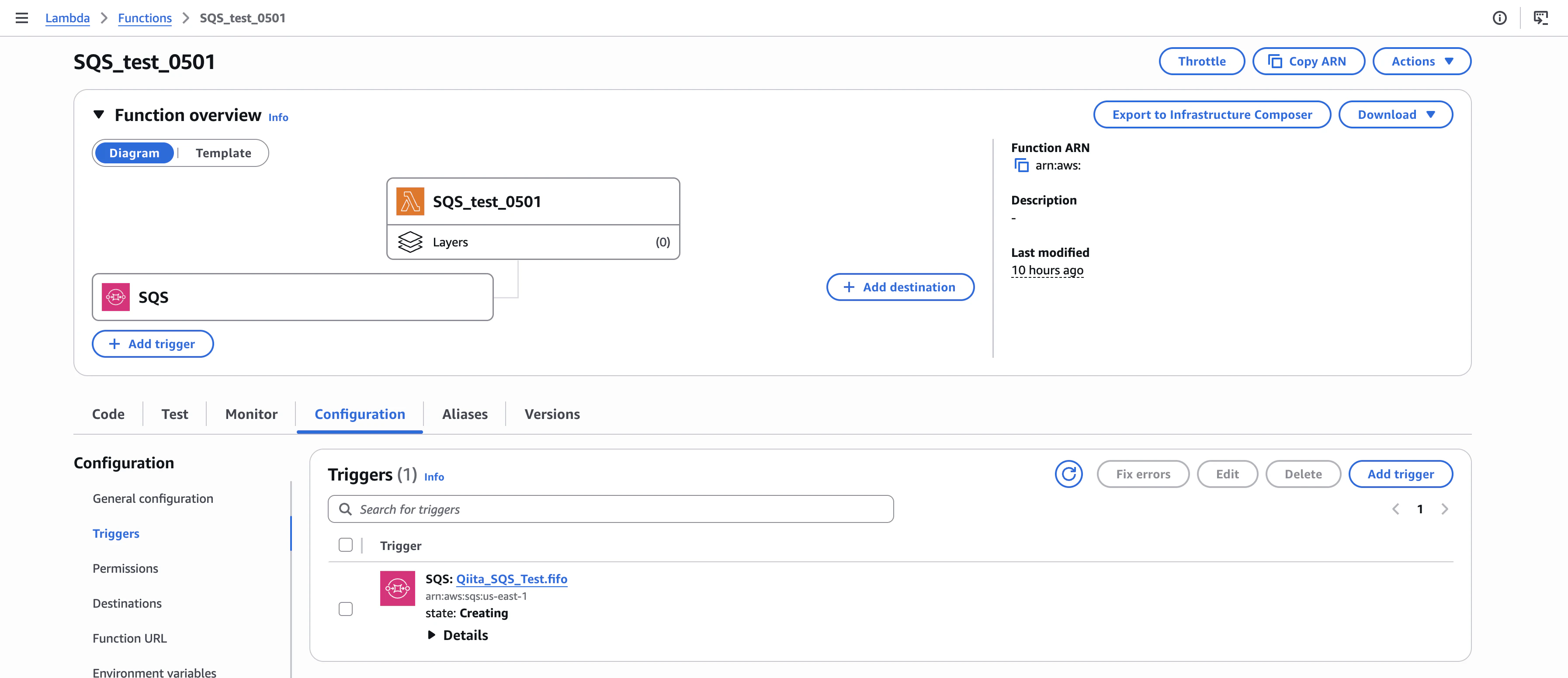Go to Functions breadcrumb link
1568x678 pixels.
[x=145, y=17]
